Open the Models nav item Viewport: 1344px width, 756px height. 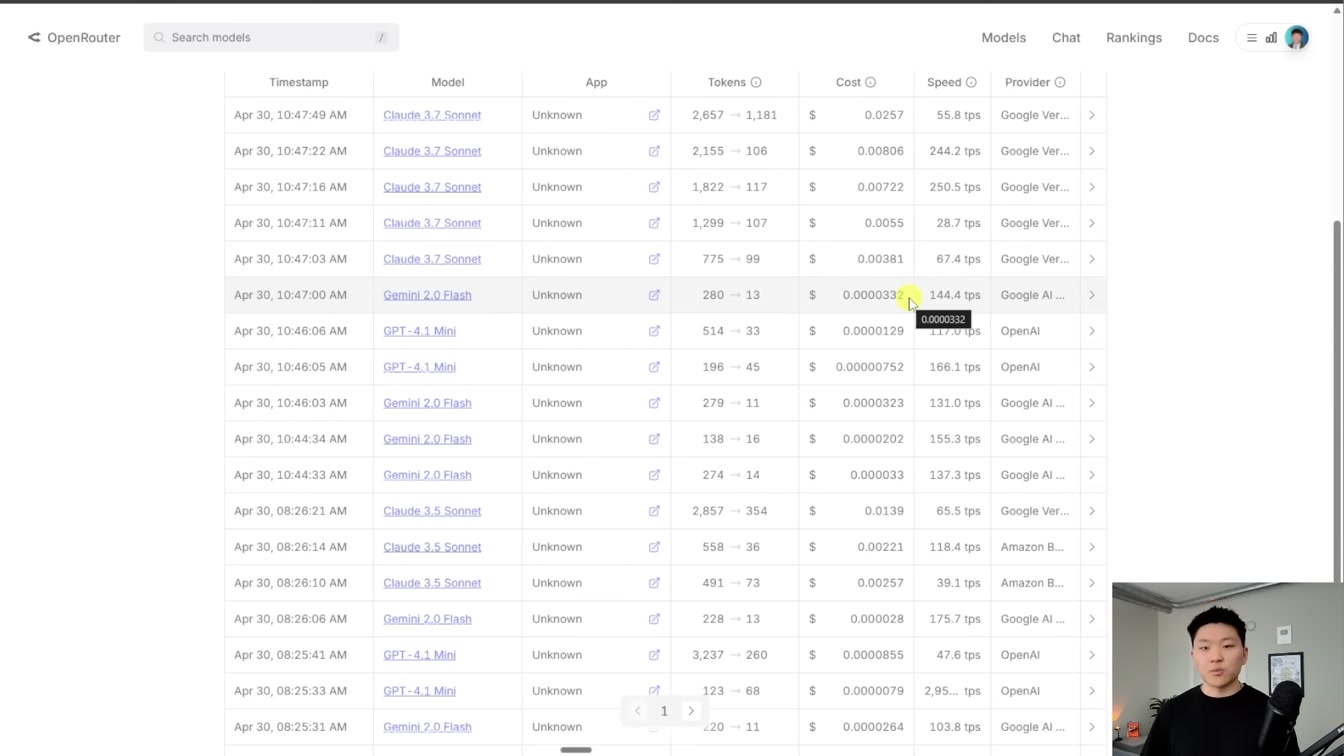pos(1003,37)
